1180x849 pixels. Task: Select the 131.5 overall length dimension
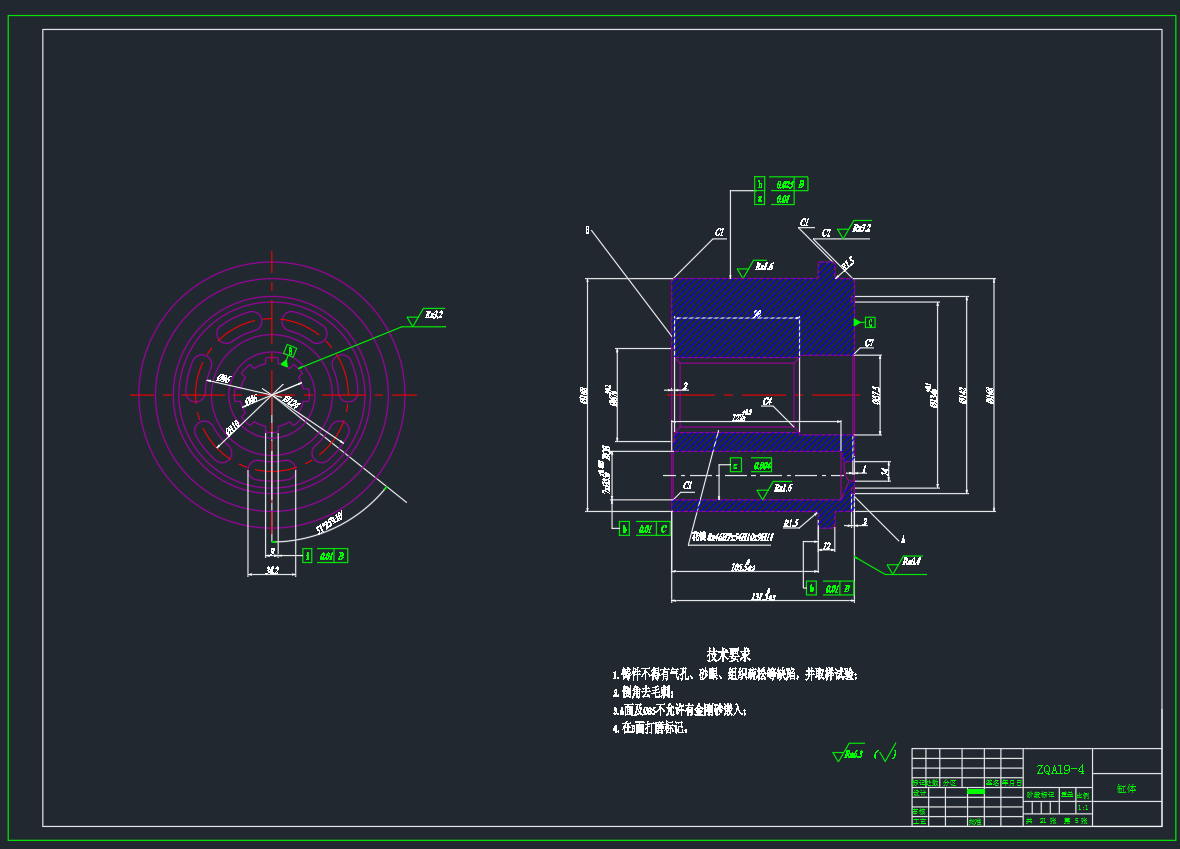pos(762,595)
